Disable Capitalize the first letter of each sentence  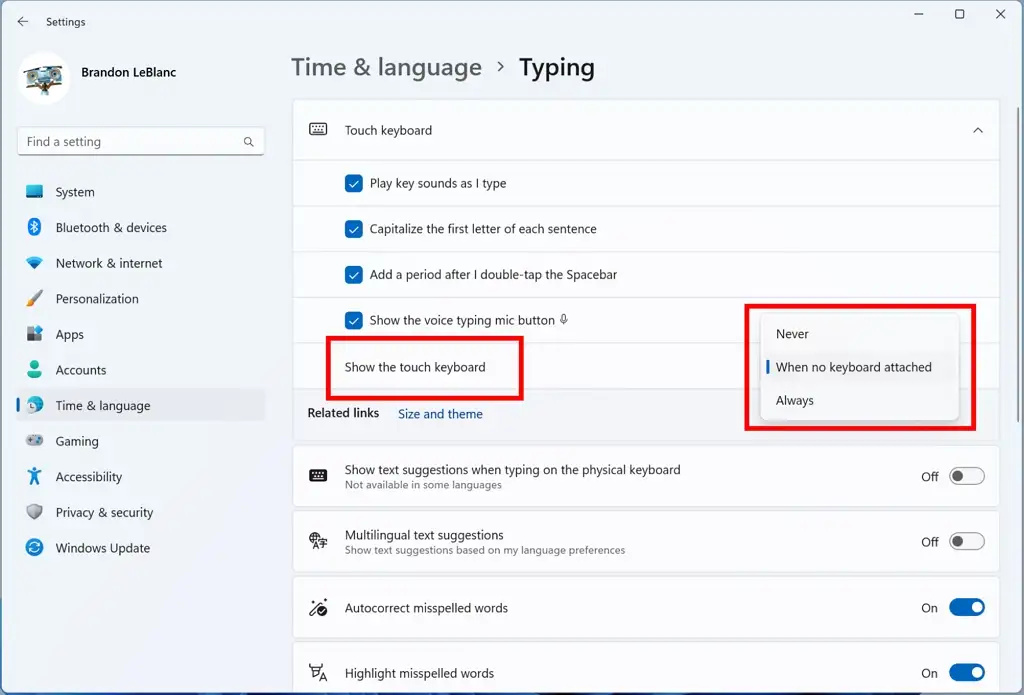tap(354, 229)
